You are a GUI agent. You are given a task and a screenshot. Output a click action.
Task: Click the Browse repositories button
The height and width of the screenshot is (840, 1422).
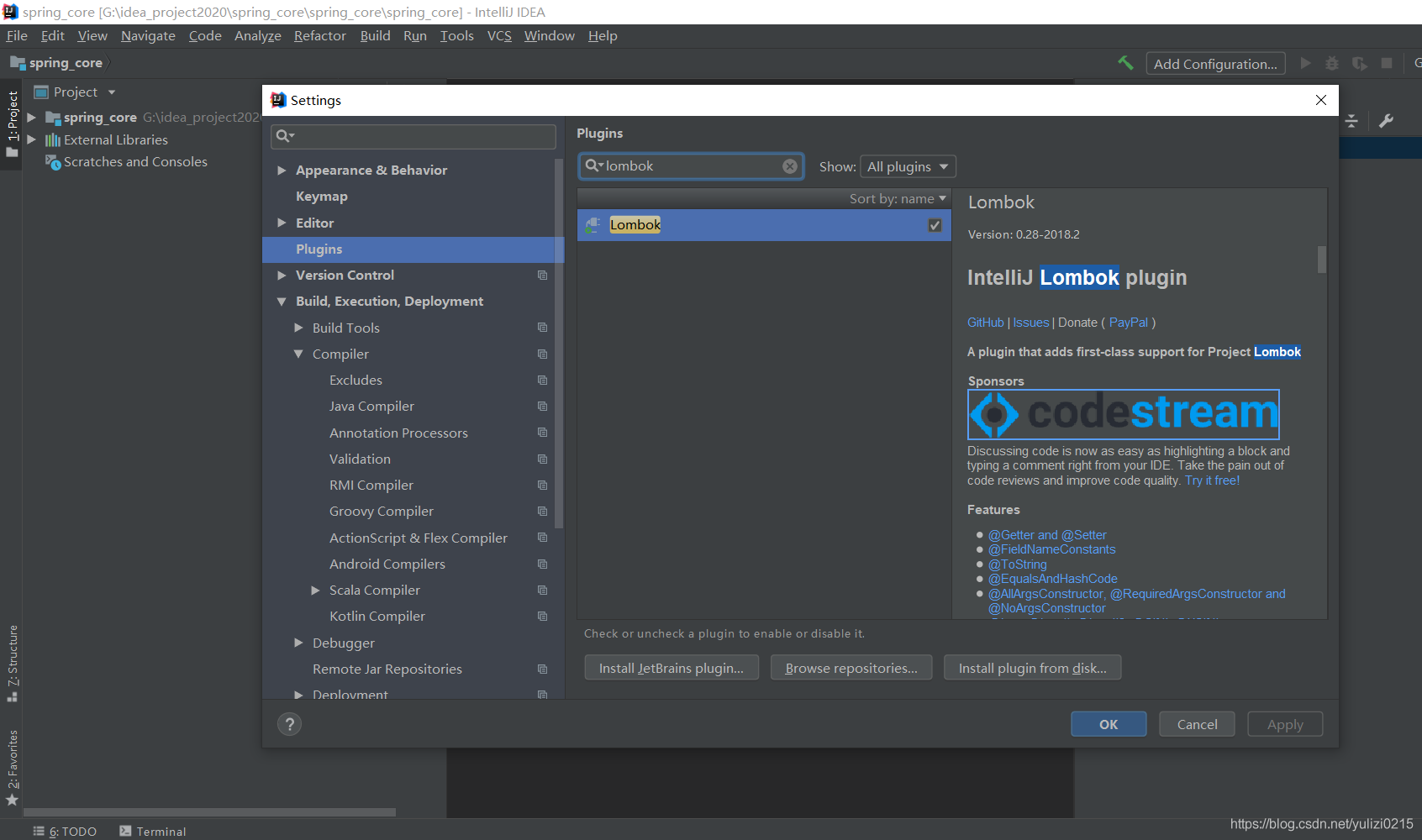point(851,668)
